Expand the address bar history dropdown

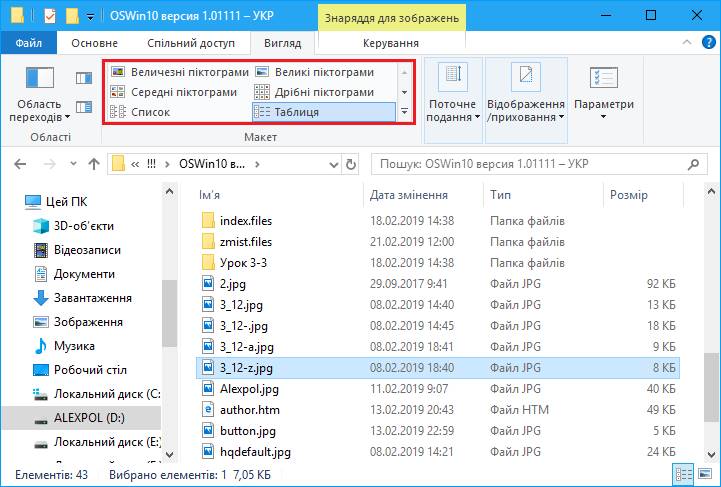334,164
